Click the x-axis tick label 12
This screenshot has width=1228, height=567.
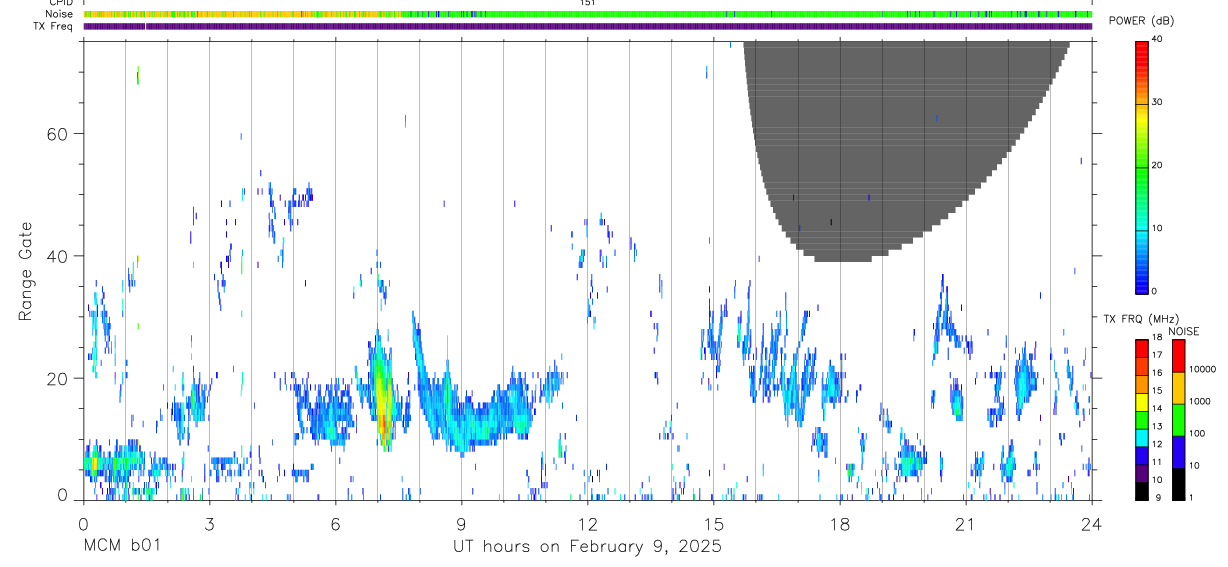tap(587, 523)
